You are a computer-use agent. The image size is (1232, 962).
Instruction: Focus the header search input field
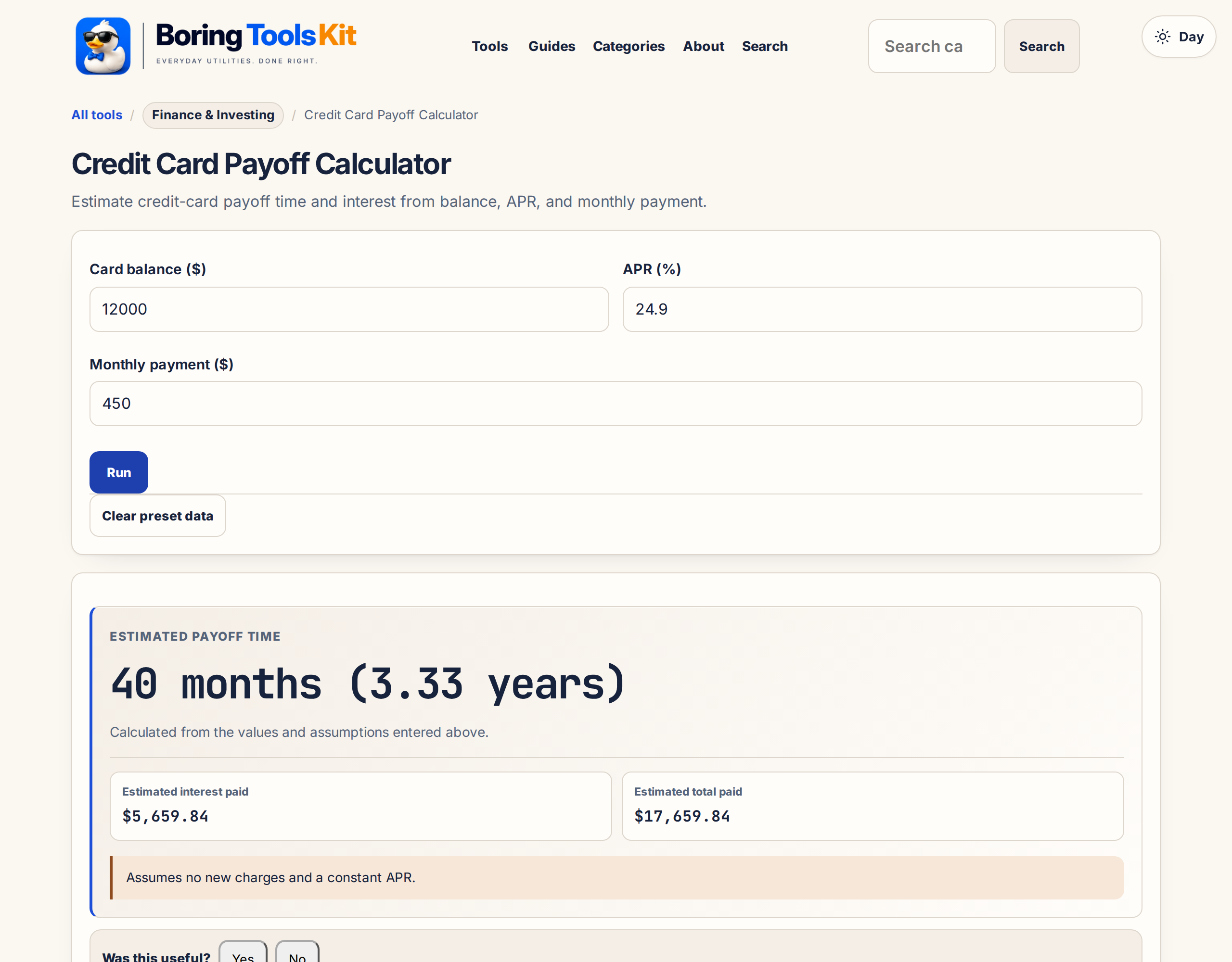(932, 46)
